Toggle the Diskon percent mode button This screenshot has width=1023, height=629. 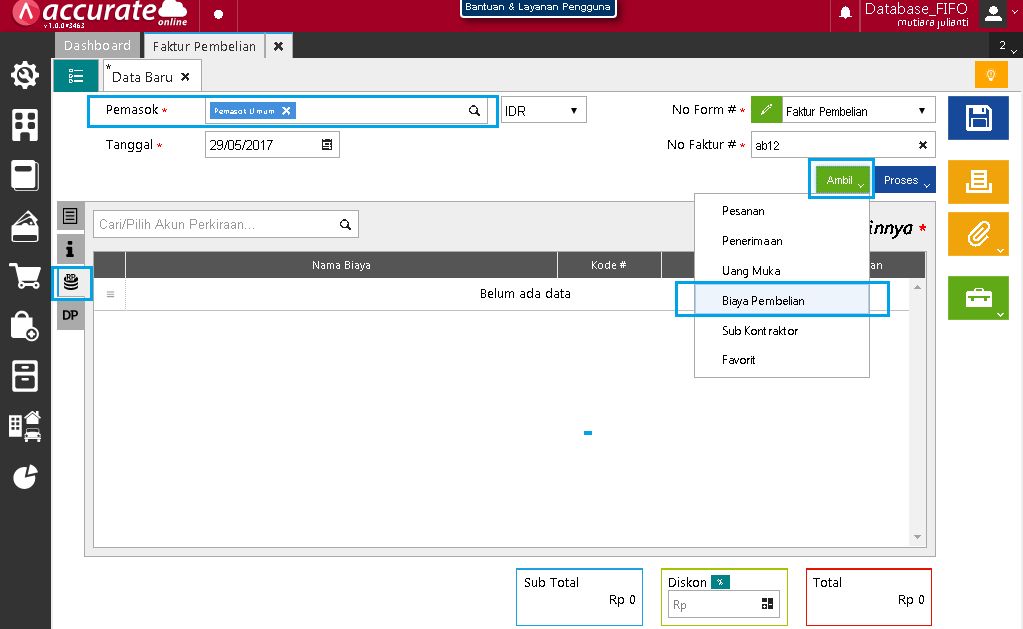(720, 582)
